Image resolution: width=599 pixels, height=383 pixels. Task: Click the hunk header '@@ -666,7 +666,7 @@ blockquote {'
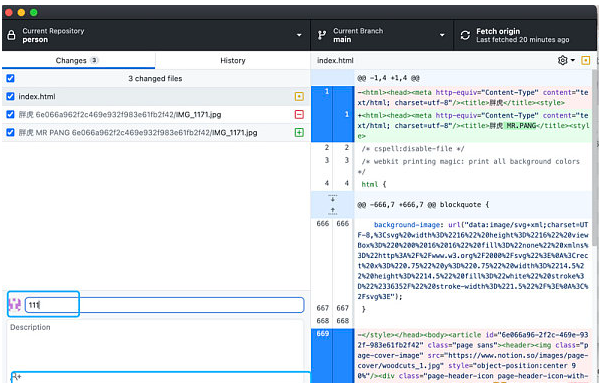[x=423, y=205]
